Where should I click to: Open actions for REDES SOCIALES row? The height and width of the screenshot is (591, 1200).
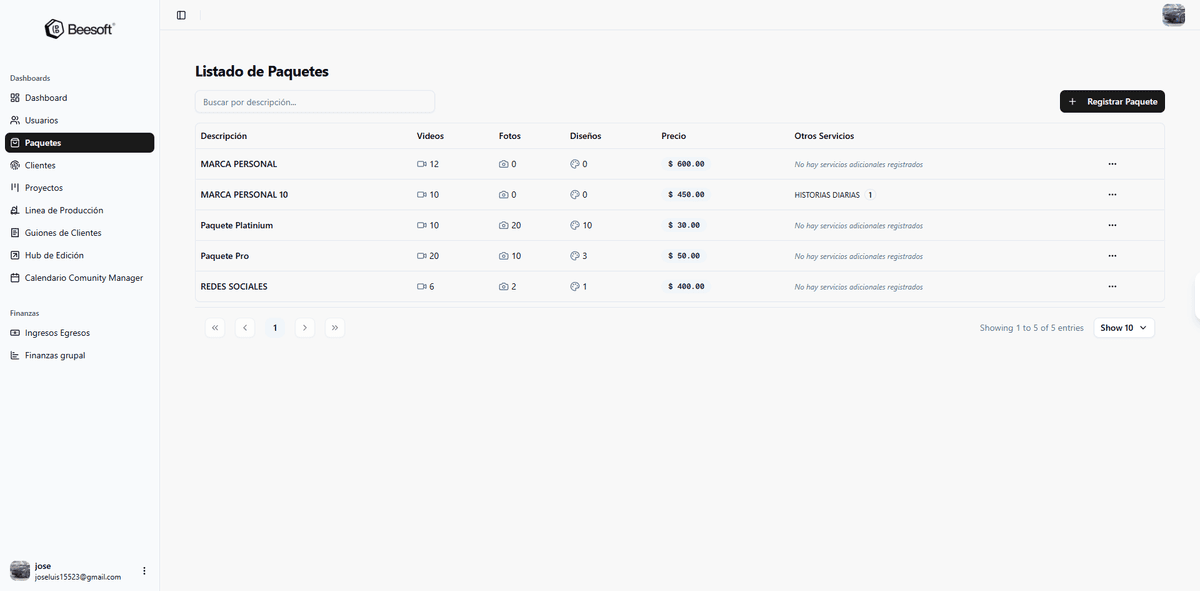tap(1112, 286)
